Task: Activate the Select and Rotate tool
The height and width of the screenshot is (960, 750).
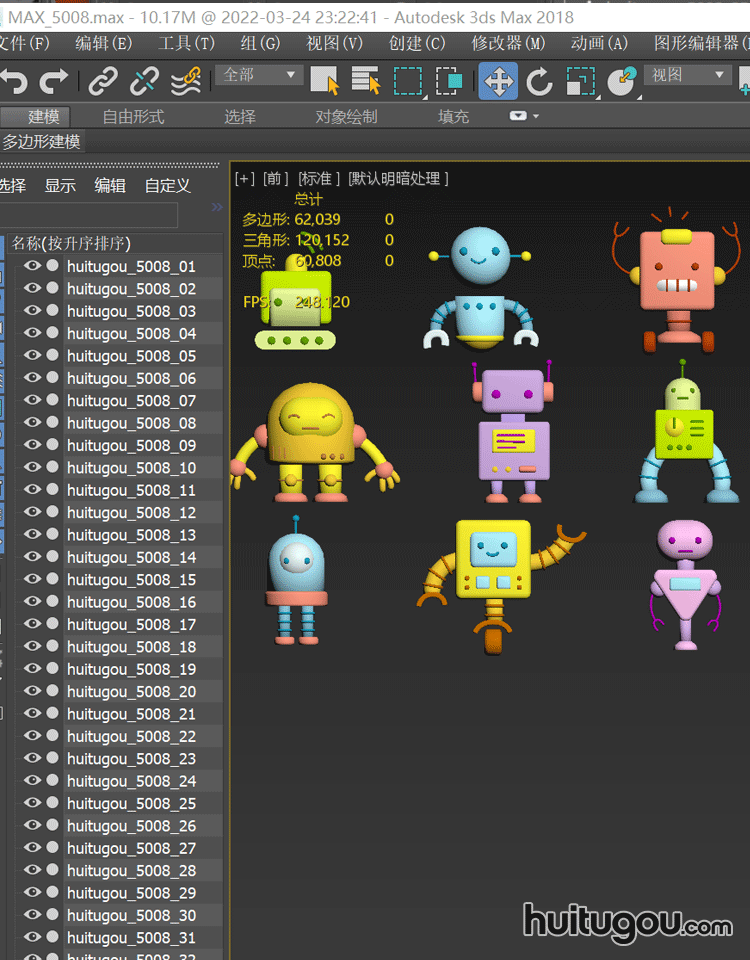Action: [x=539, y=81]
